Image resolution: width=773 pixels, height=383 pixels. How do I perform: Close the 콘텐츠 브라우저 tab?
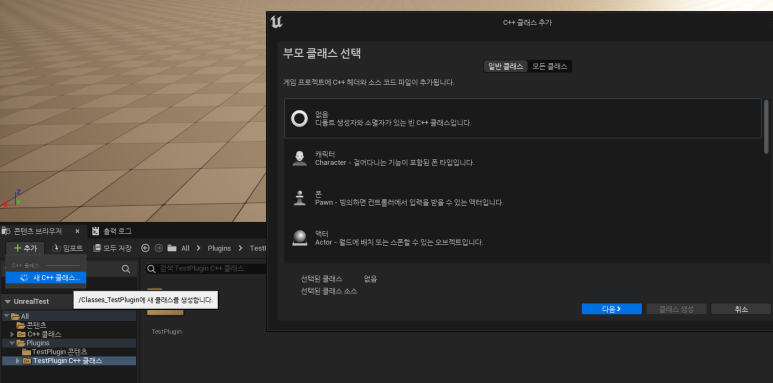pos(77,231)
